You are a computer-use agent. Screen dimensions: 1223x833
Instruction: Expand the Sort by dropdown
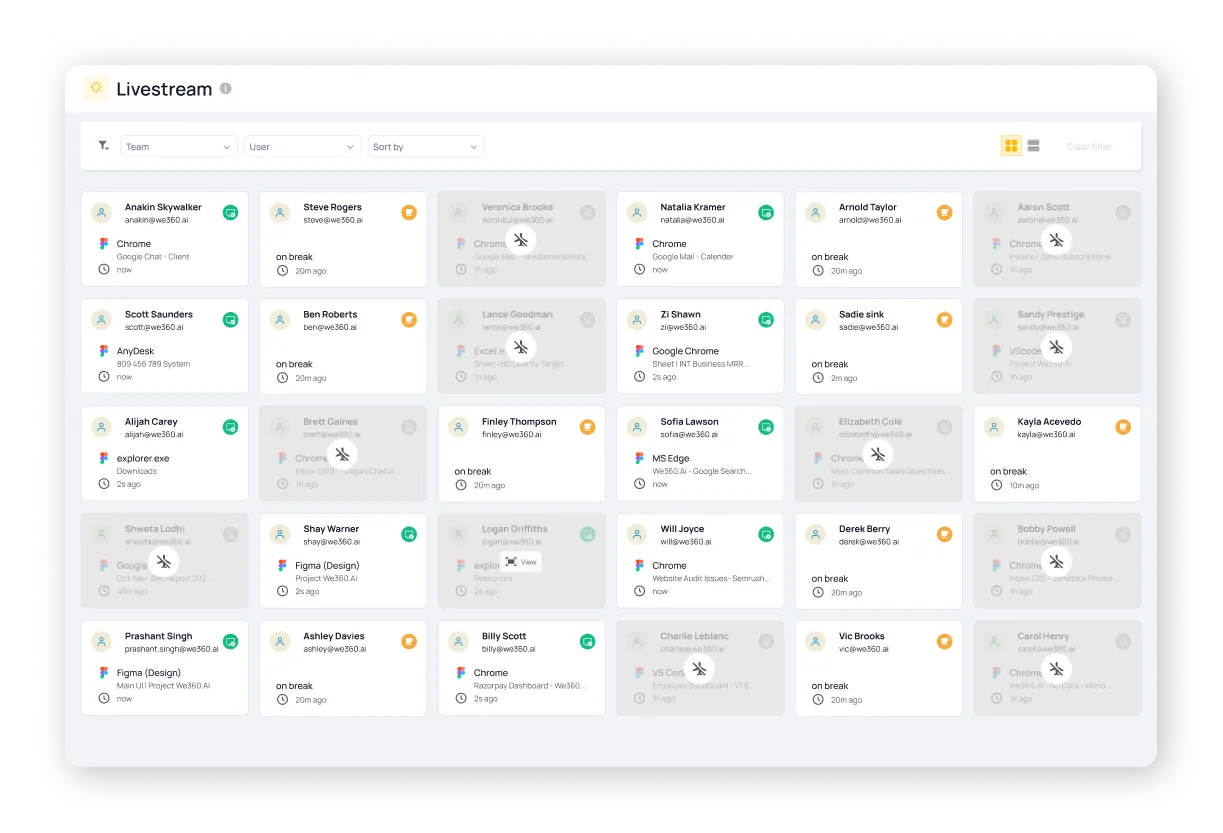tap(426, 145)
